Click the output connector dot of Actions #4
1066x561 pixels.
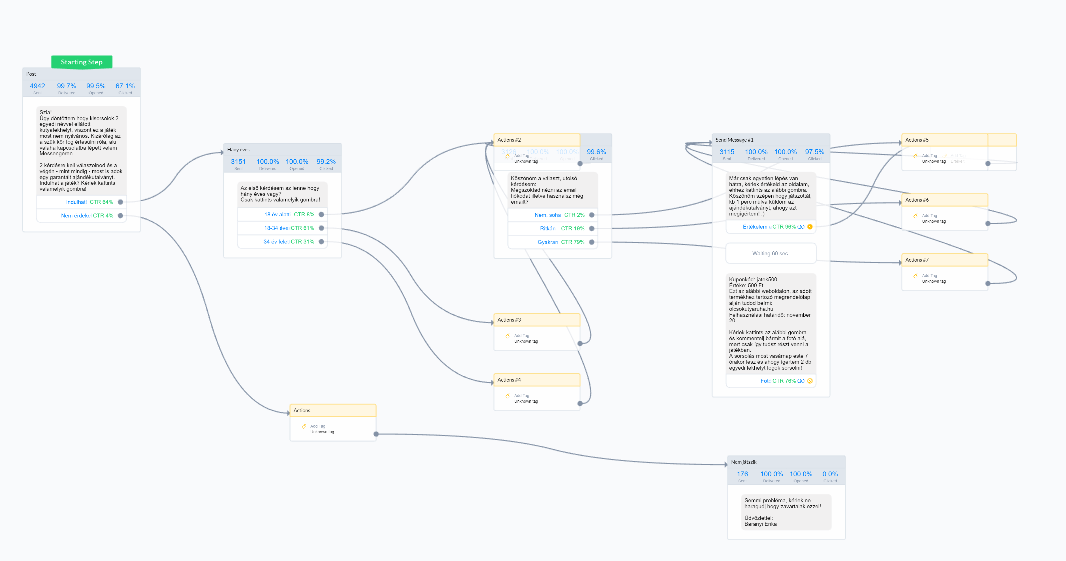click(x=580, y=403)
